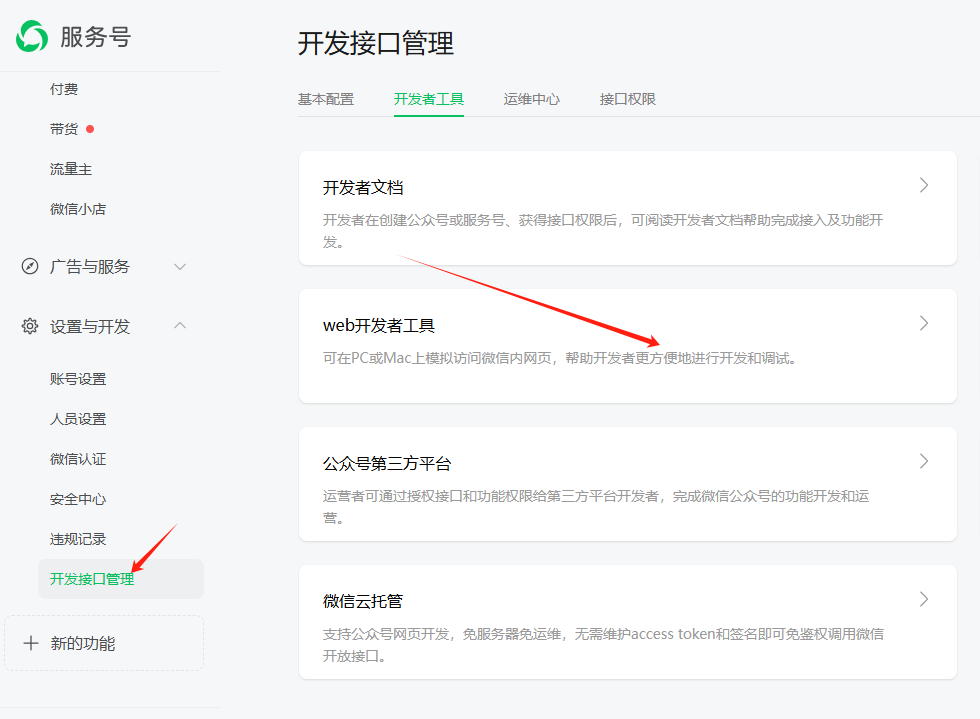Screen dimensions: 980x719
Task: Click the description under web开发者工具
Action: [559, 358]
